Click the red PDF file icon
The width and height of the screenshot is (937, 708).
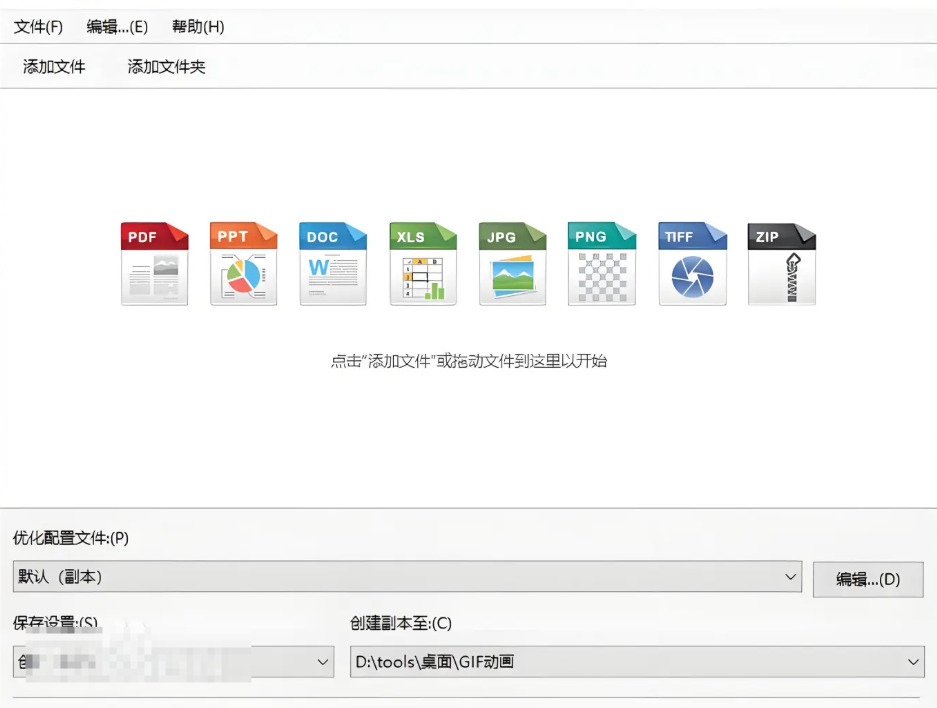pos(154,263)
